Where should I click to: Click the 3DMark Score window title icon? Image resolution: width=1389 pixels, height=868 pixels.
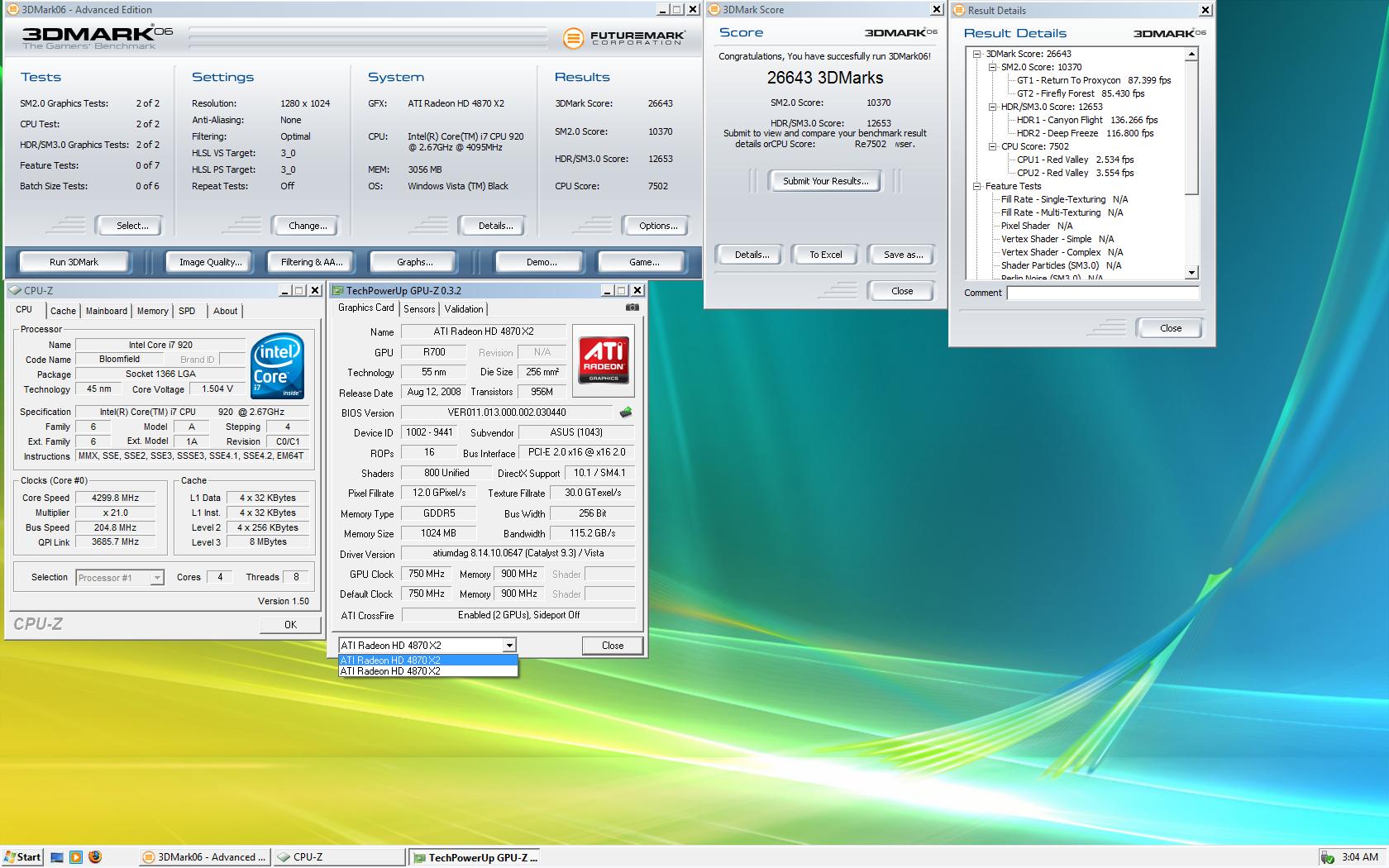(x=714, y=10)
